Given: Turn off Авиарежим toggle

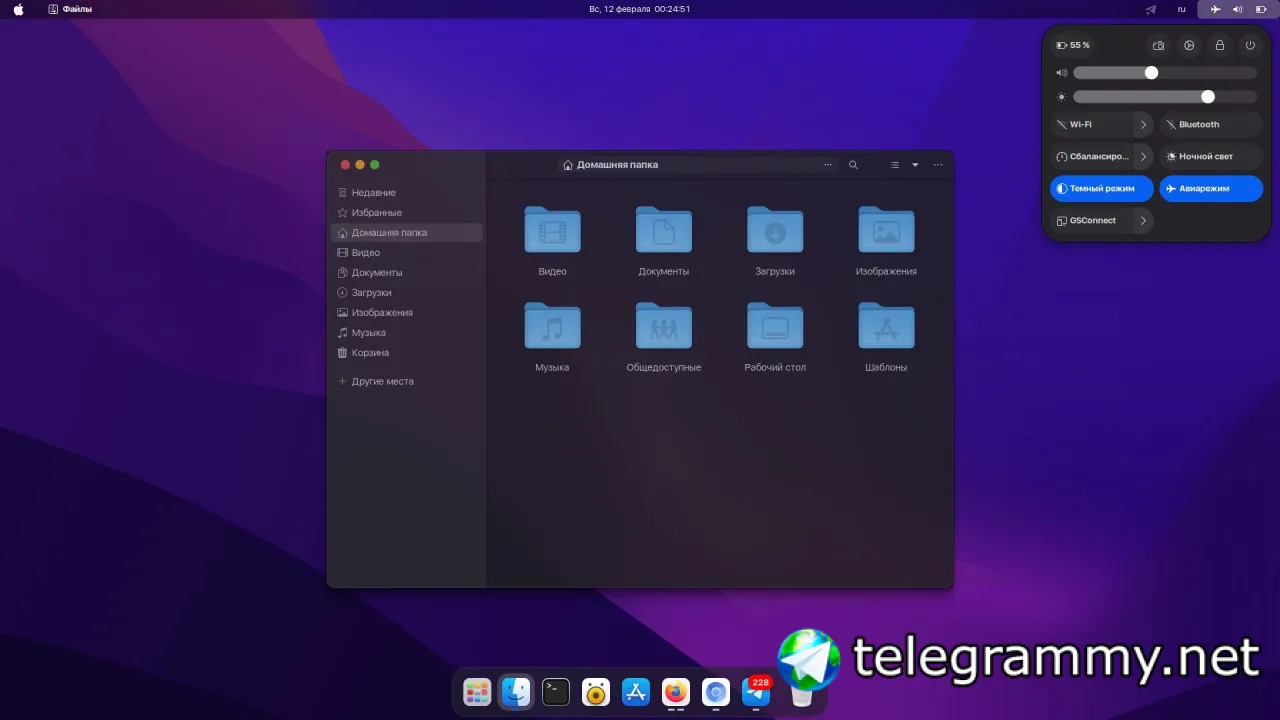Looking at the screenshot, I should [1210, 188].
